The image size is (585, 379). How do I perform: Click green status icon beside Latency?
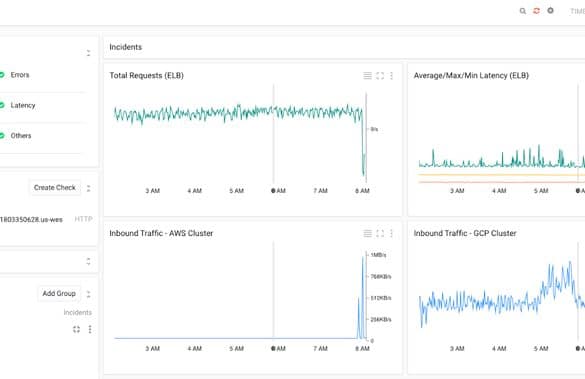pos(1,106)
